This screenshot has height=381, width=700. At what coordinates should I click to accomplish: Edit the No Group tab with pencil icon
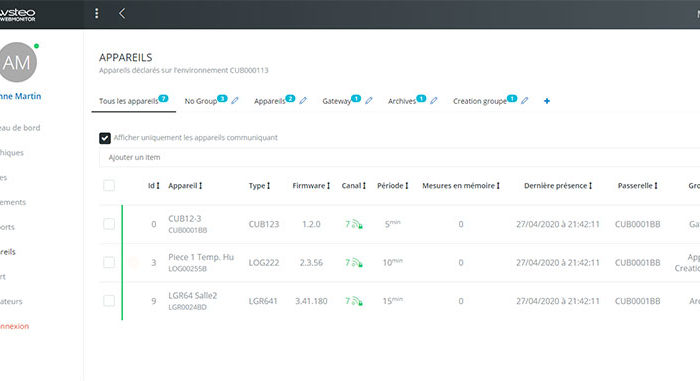(235, 100)
